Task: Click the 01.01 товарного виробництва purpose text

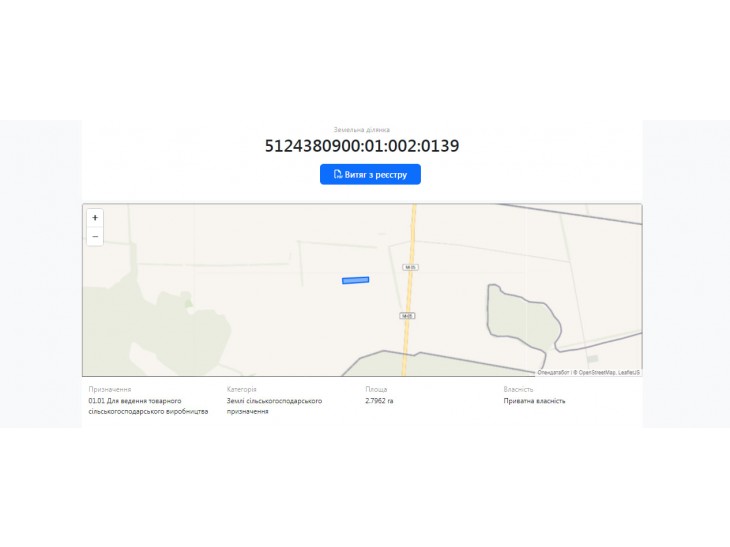Action: click(x=148, y=406)
